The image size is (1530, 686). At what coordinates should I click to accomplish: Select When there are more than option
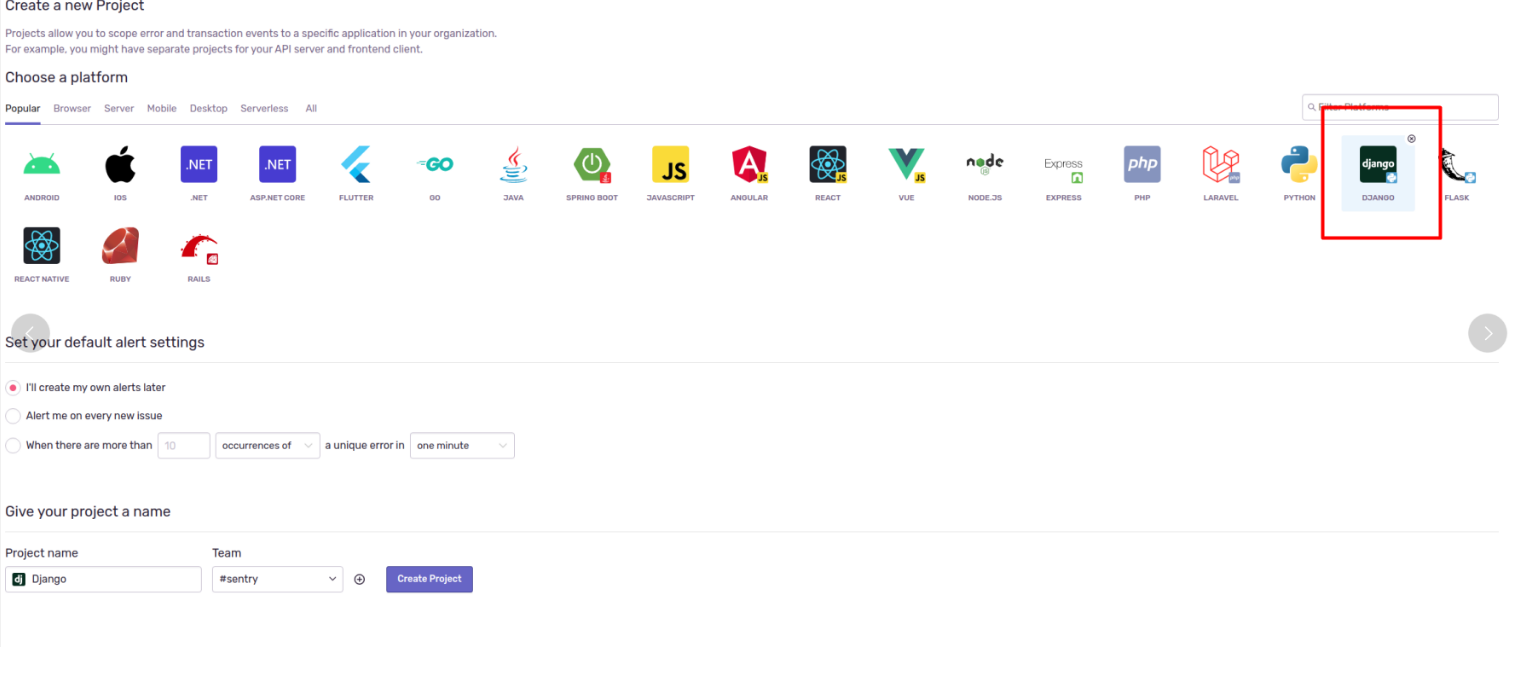tap(13, 445)
